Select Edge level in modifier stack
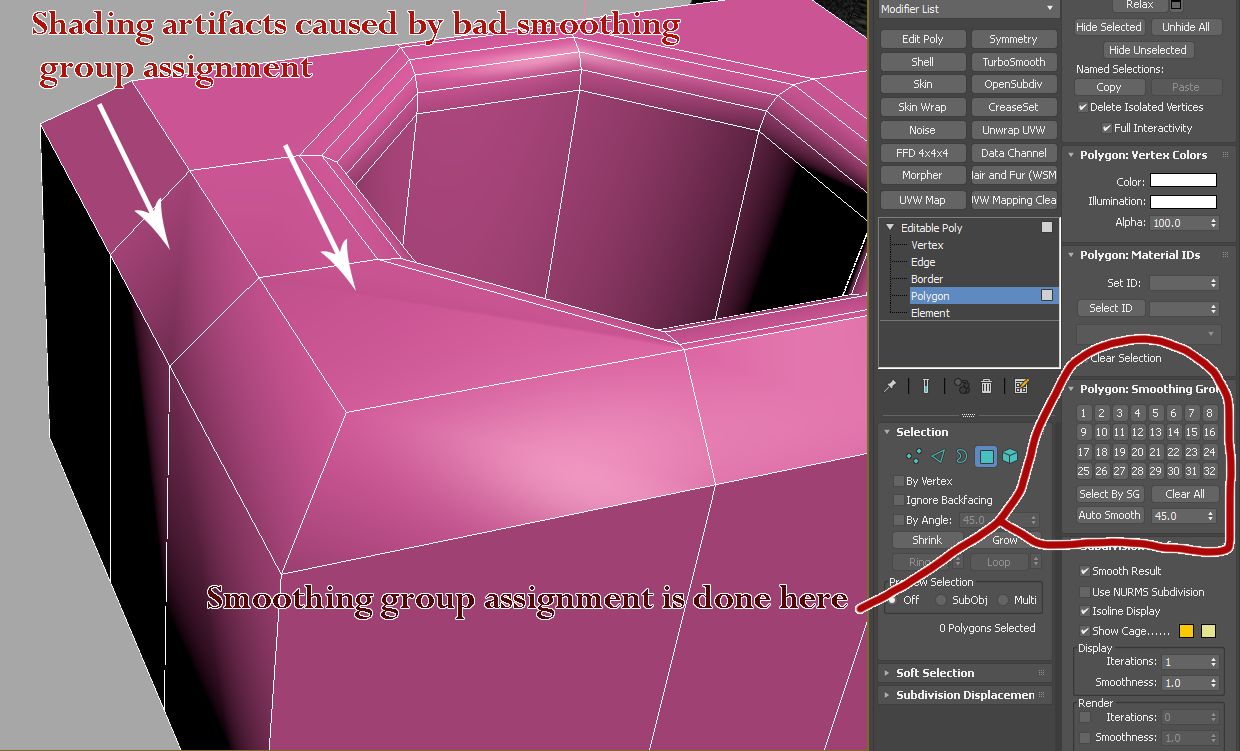1240x751 pixels. [x=923, y=262]
